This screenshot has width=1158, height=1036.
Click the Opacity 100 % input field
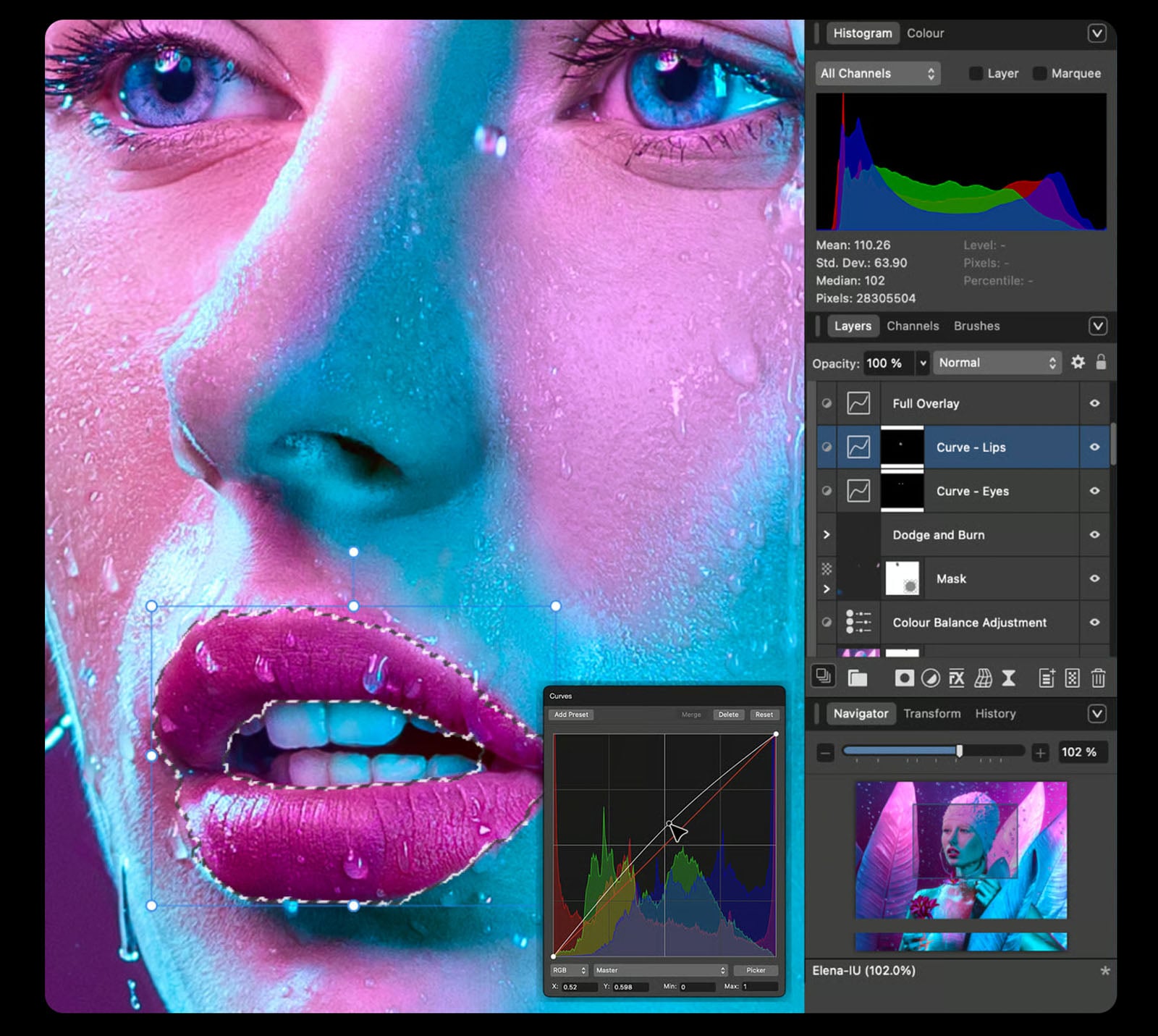coord(889,363)
